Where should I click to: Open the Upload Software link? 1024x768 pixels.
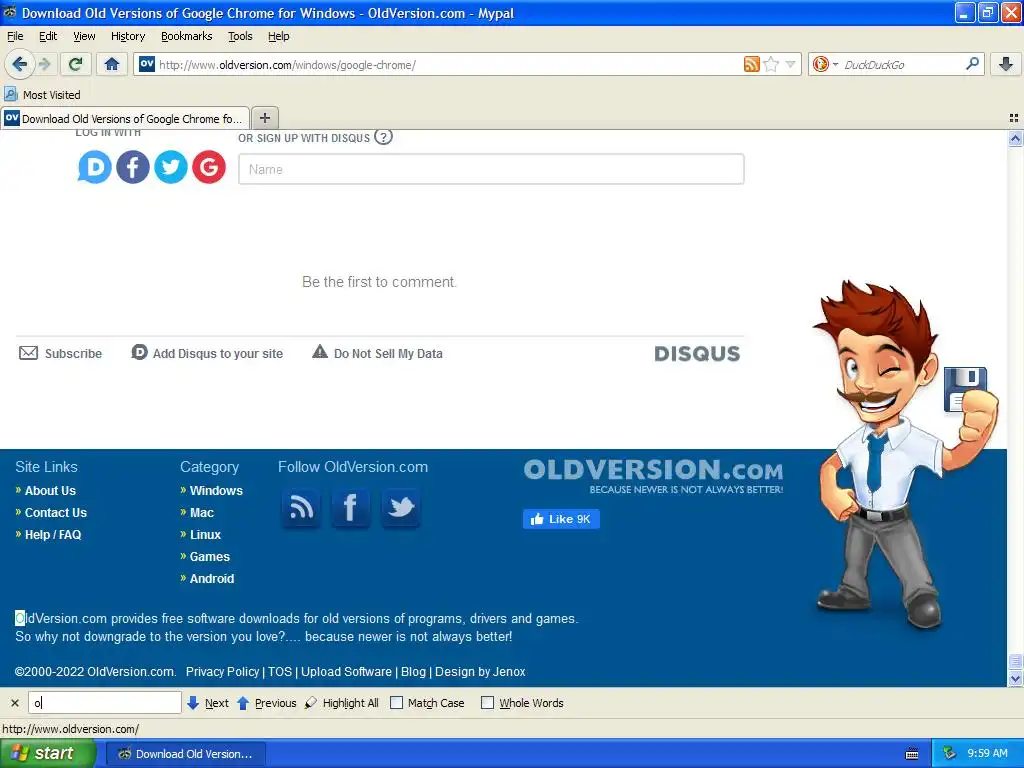(346, 671)
